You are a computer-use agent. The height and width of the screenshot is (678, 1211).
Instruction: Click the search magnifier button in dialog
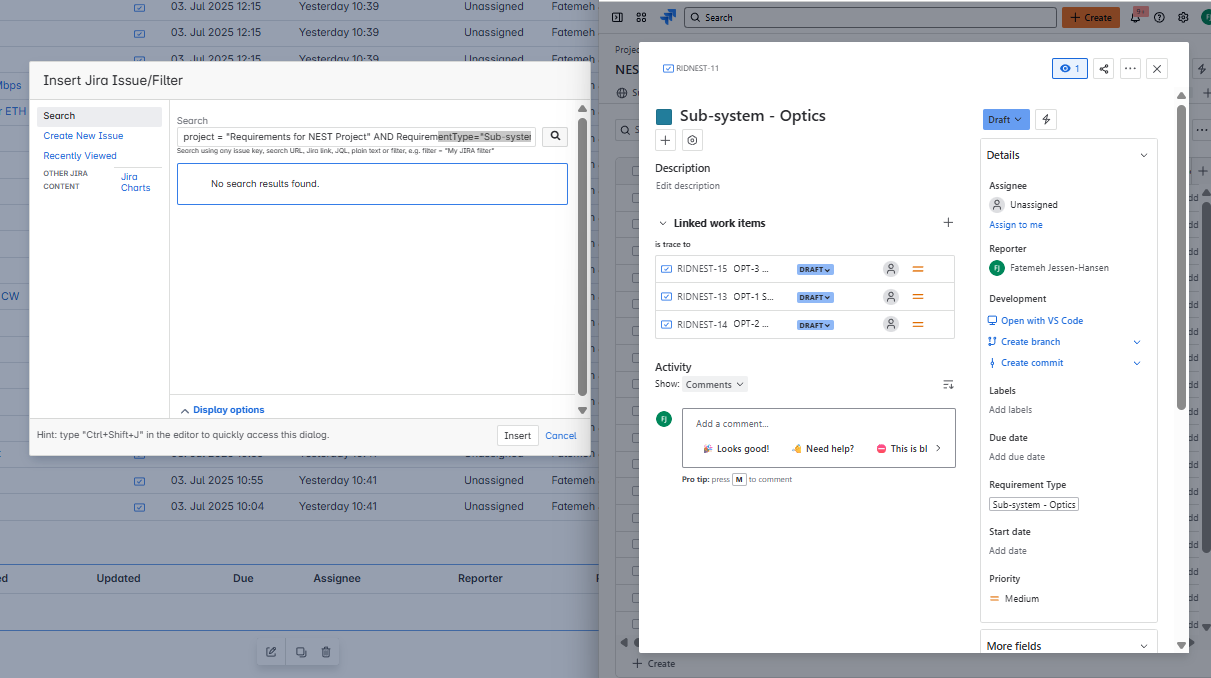tap(555, 136)
